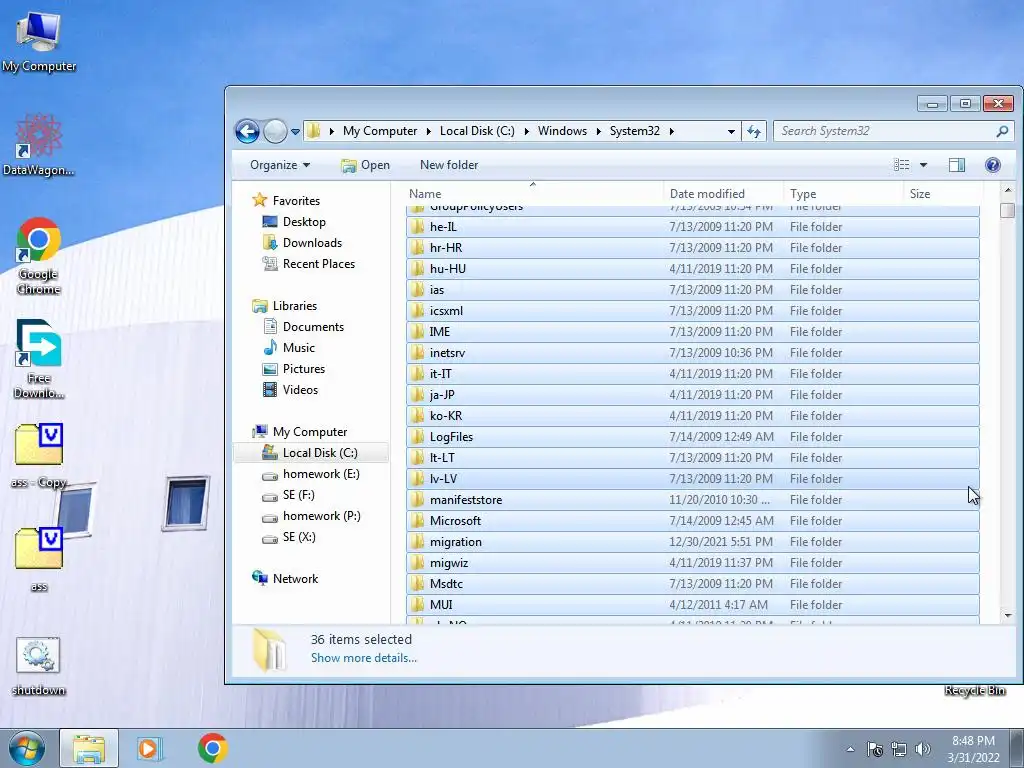Select homework (P:) drive
Viewport: 1024px width, 768px height.
321,516
